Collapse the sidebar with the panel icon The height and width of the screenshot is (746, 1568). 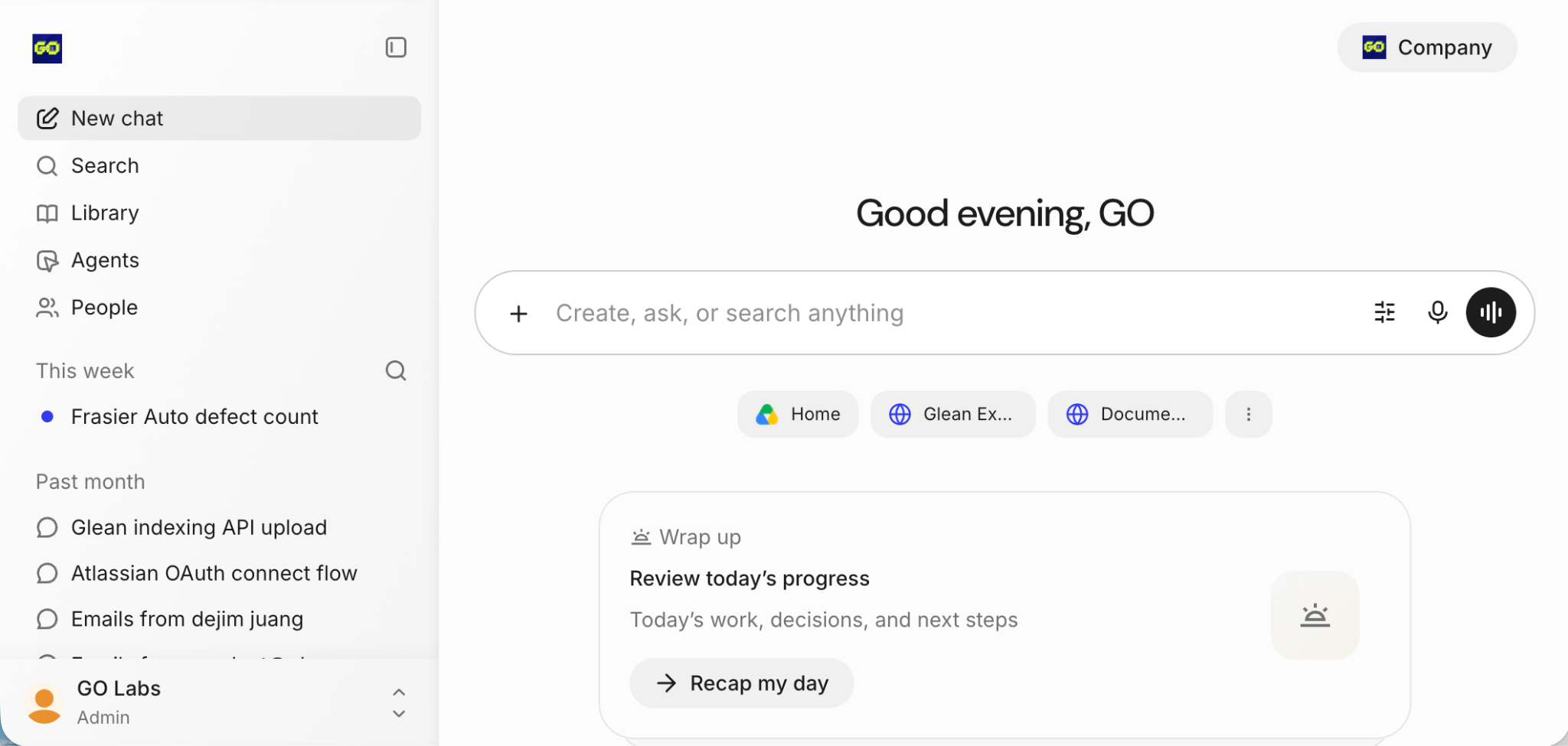click(x=396, y=47)
